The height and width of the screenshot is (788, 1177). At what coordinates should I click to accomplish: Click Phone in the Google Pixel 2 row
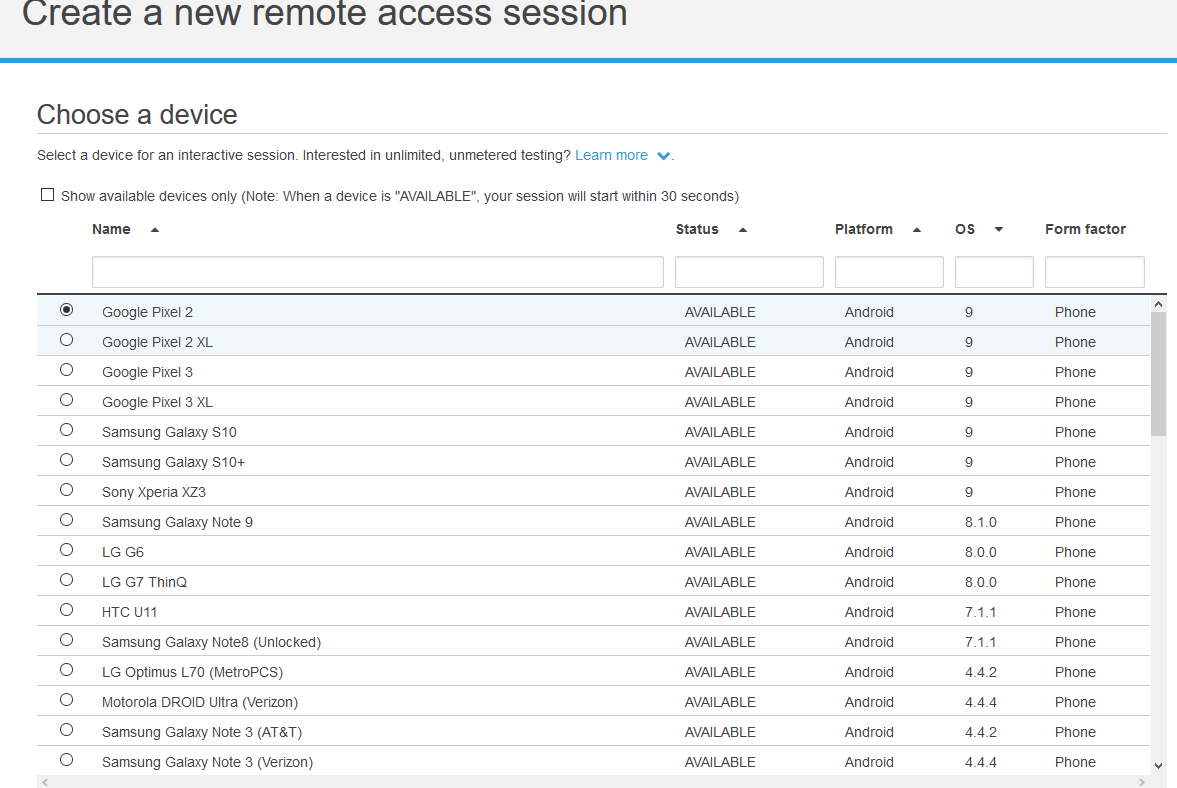[x=1075, y=312]
